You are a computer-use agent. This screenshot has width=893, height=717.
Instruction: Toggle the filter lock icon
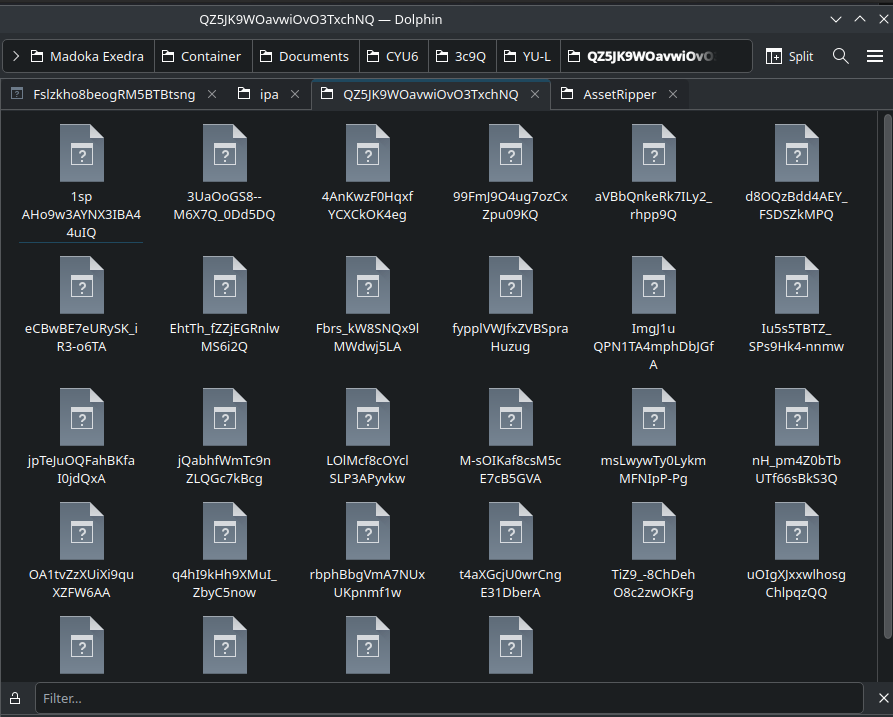point(16,698)
